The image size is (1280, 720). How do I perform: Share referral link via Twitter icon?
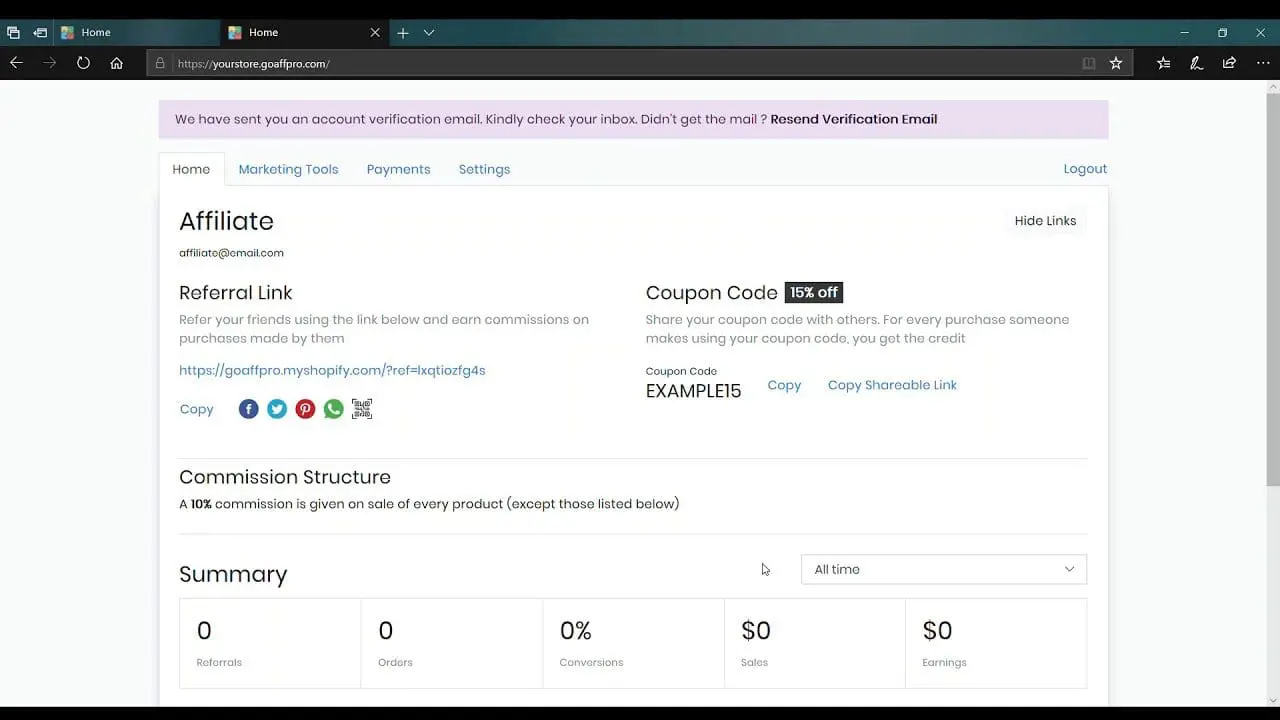pos(277,409)
